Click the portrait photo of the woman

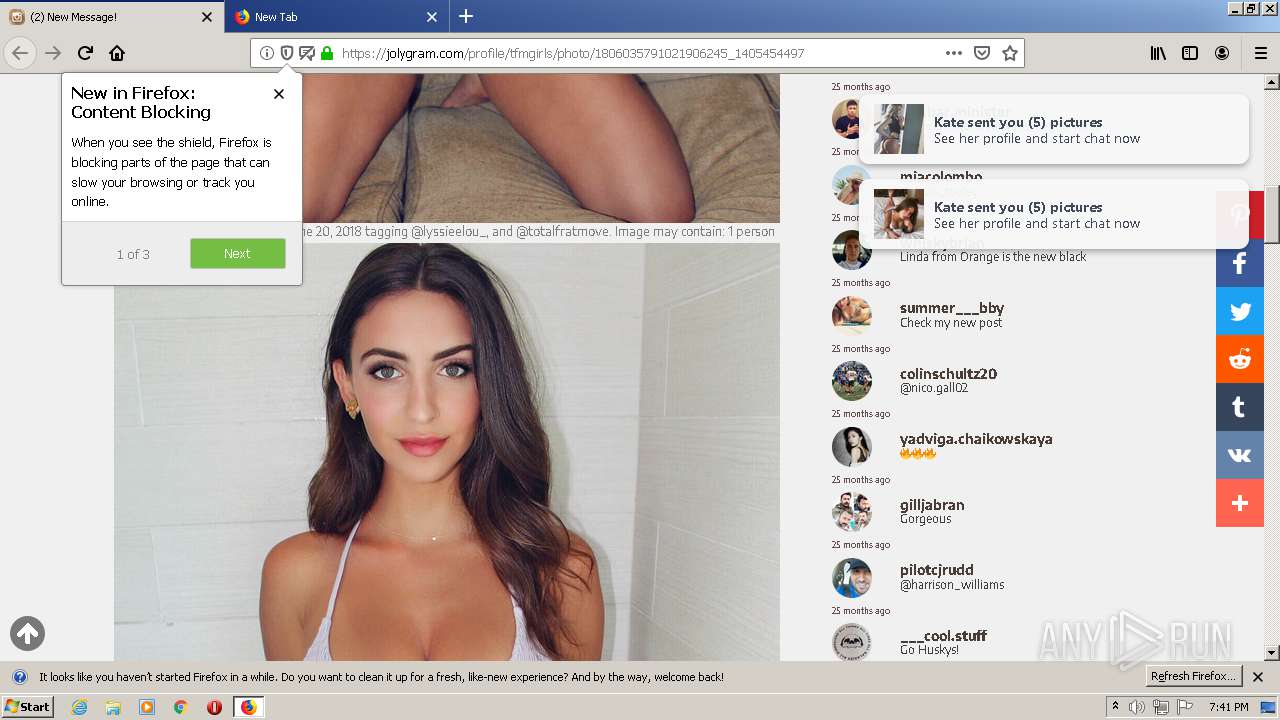point(447,452)
